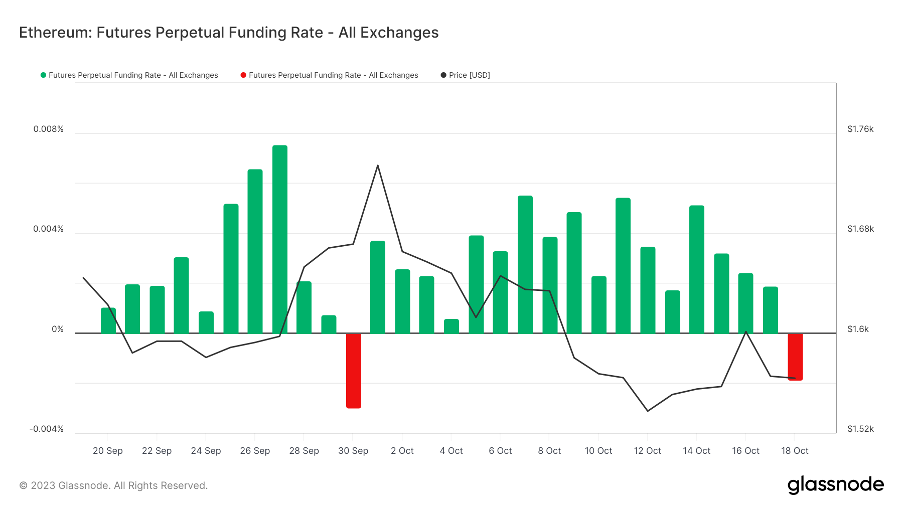The height and width of the screenshot is (508, 904).
Task: Click the price line peak near 1 Oct
Action: (x=378, y=165)
